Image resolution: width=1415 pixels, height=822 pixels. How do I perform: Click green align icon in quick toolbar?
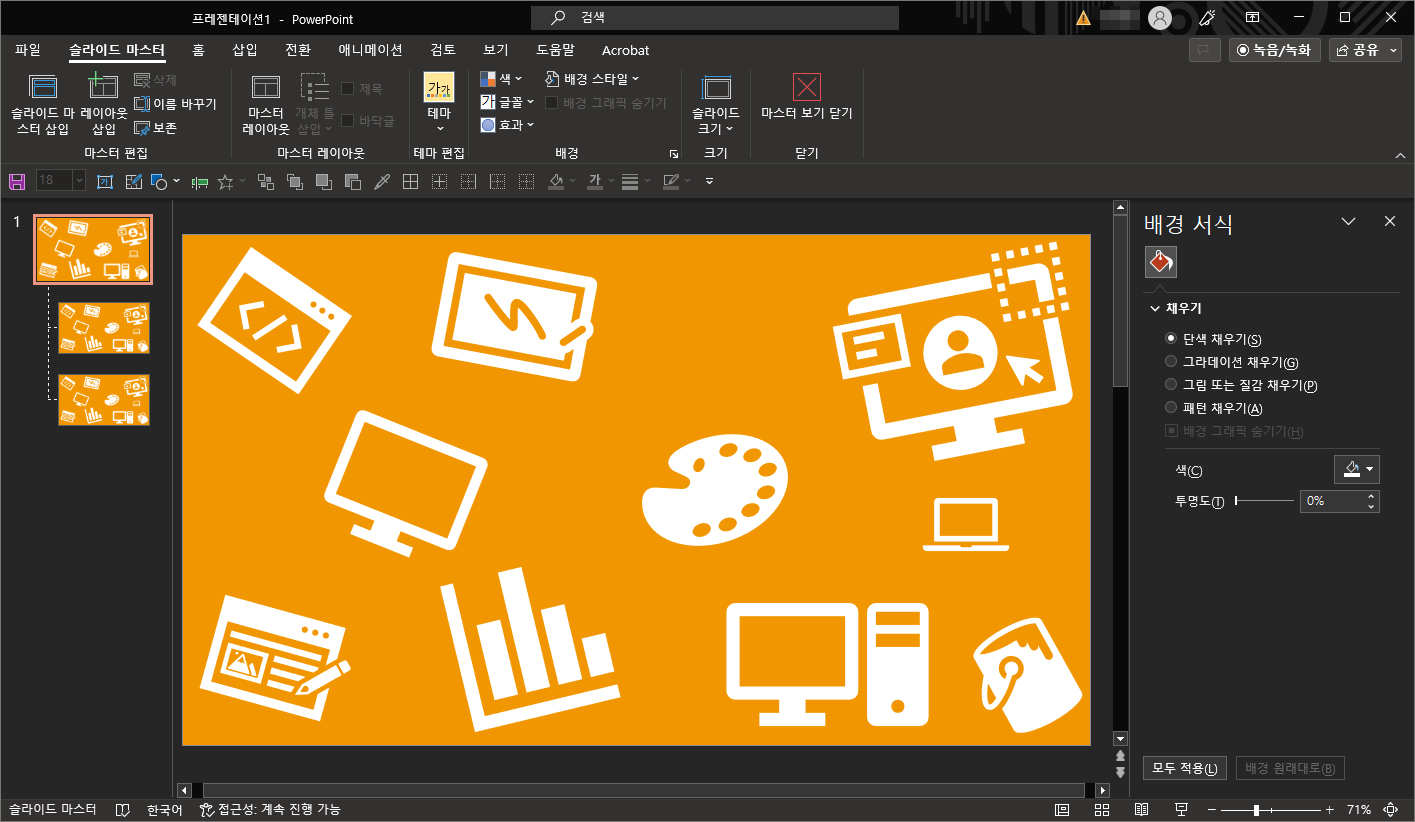click(199, 181)
